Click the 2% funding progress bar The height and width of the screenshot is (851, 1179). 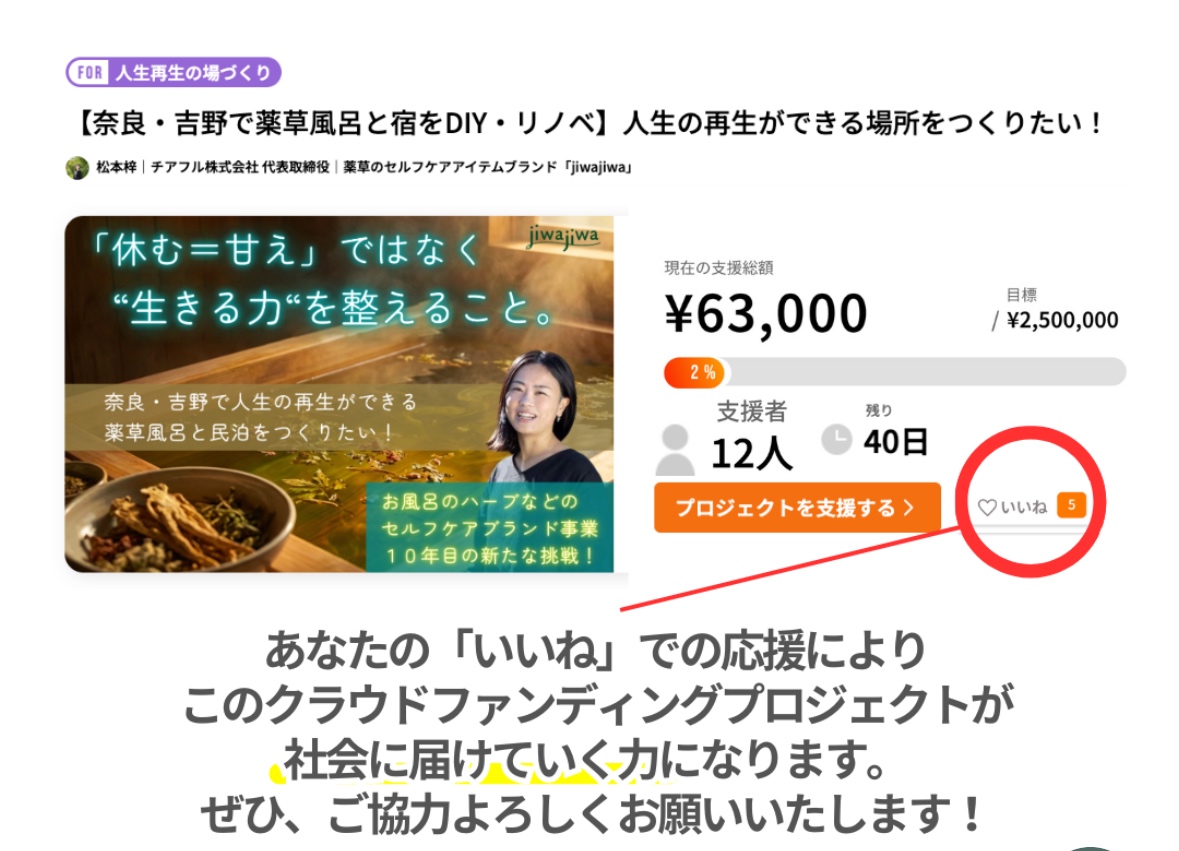895,372
